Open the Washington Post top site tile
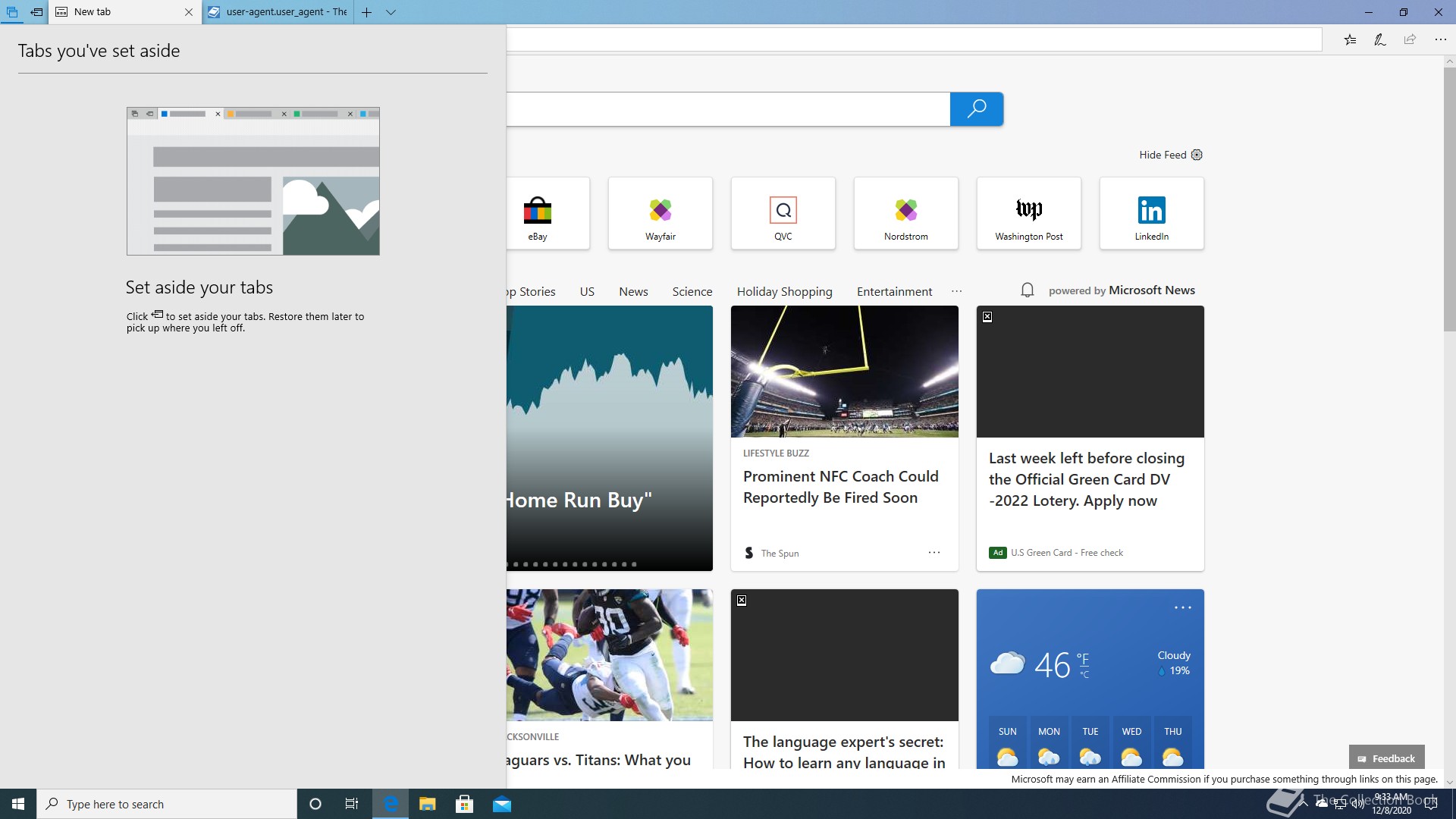Screen dimensions: 1456x819 pos(1029,213)
